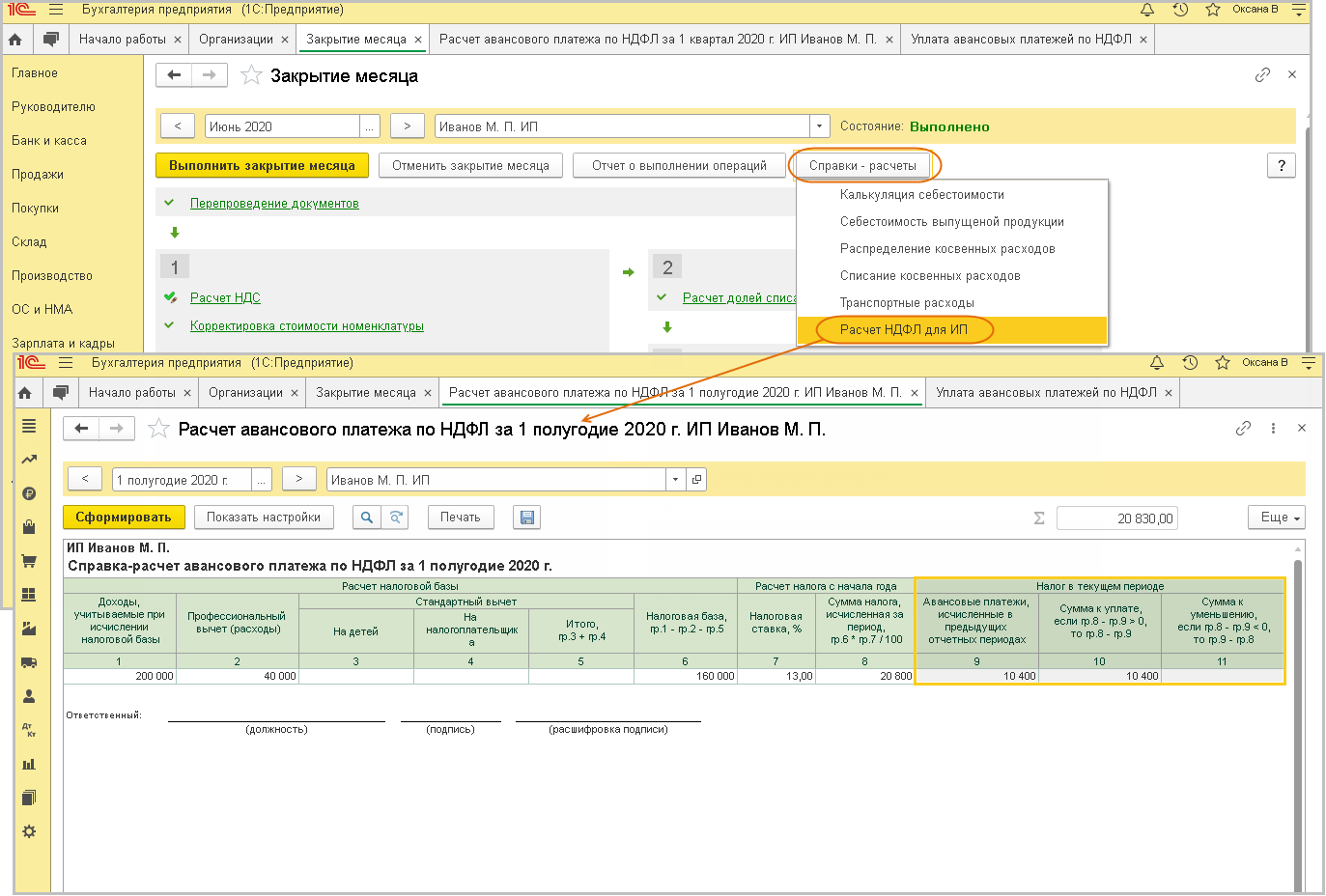The height and width of the screenshot is (896, 1326).
Task: Select Себестоимость выпущеной продукции menu entry
Action: point(952,222)
